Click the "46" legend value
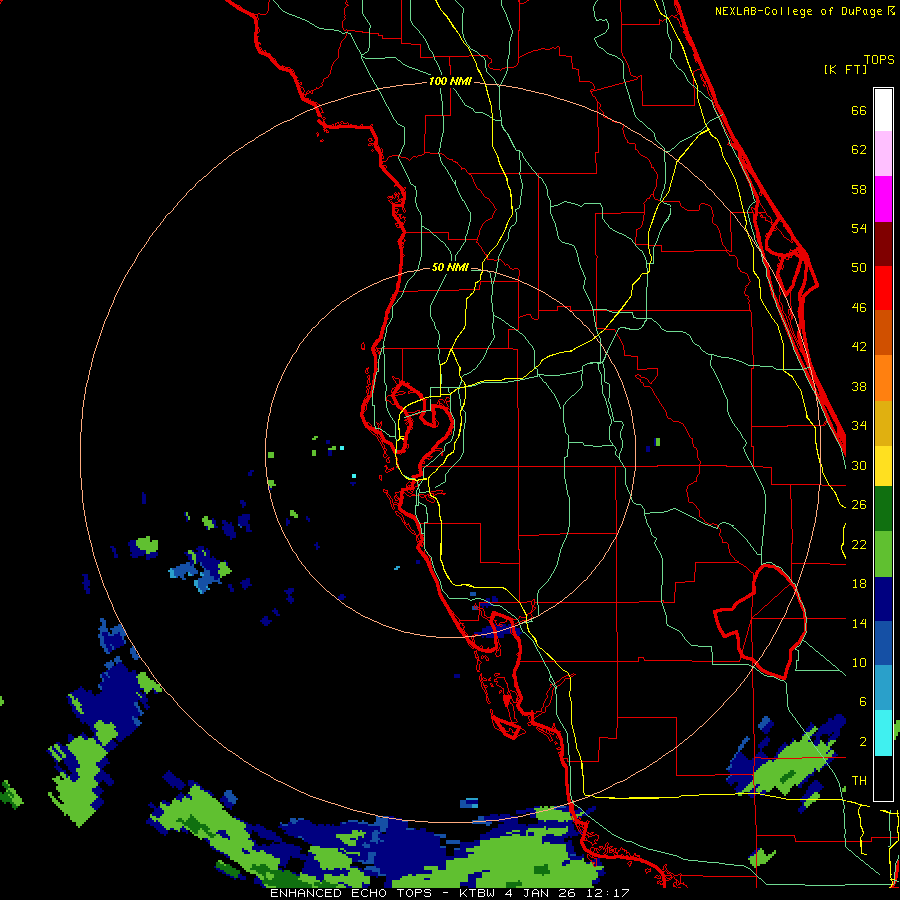This screenshot has height=900, width=900. click(x=859, y=307)
